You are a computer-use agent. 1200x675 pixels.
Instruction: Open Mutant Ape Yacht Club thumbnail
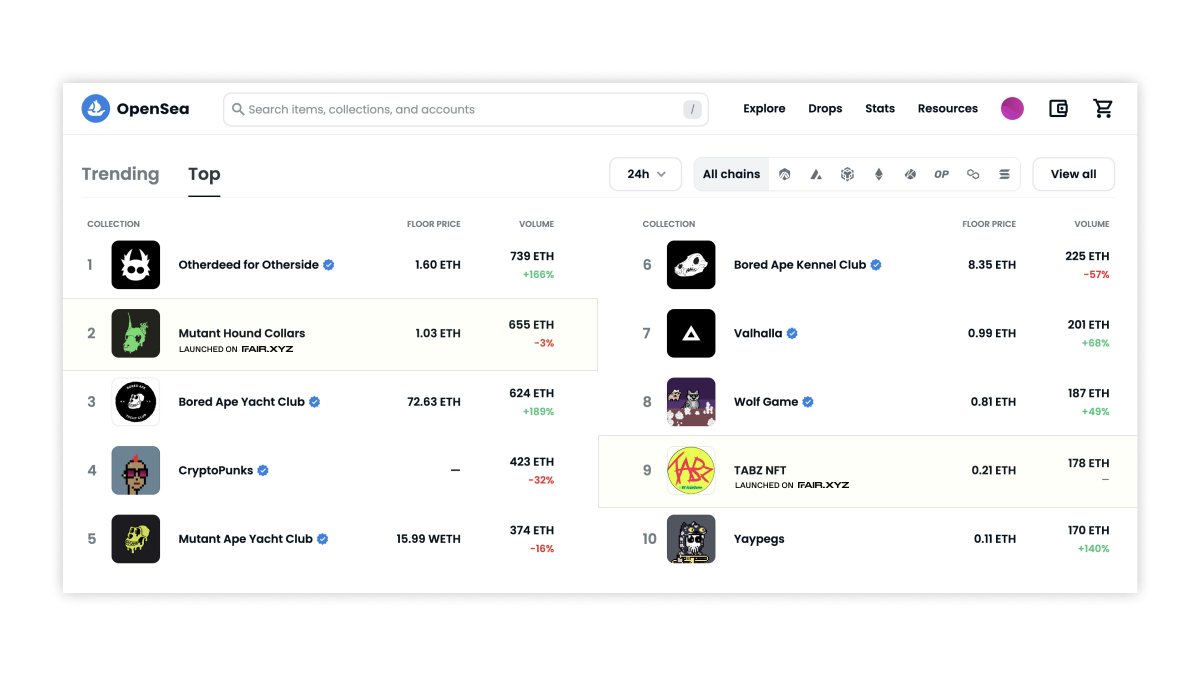pyautogui.click(x=135, y=539)
